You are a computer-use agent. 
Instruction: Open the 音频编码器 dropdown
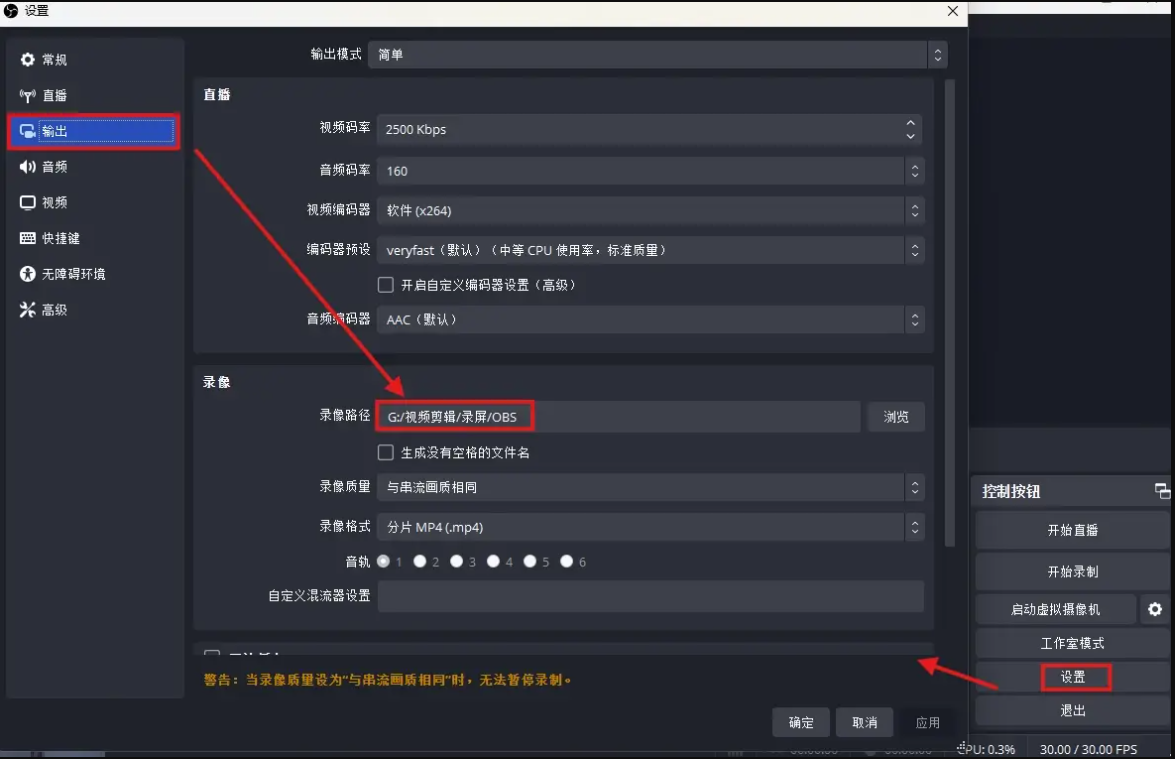pos(650,320)
